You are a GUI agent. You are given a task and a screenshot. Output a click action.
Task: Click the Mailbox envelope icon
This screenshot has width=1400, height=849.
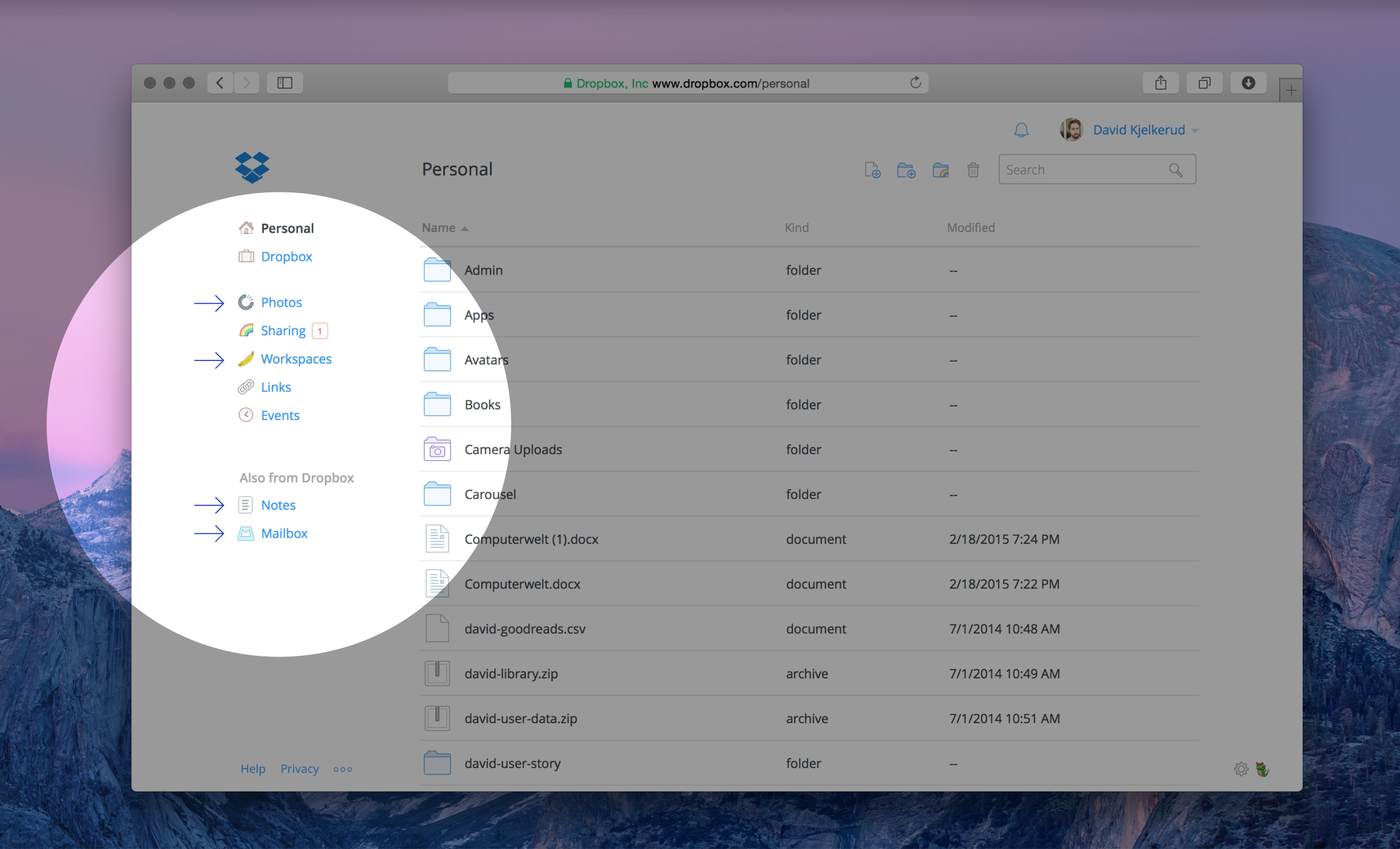[x=246, y=533]
